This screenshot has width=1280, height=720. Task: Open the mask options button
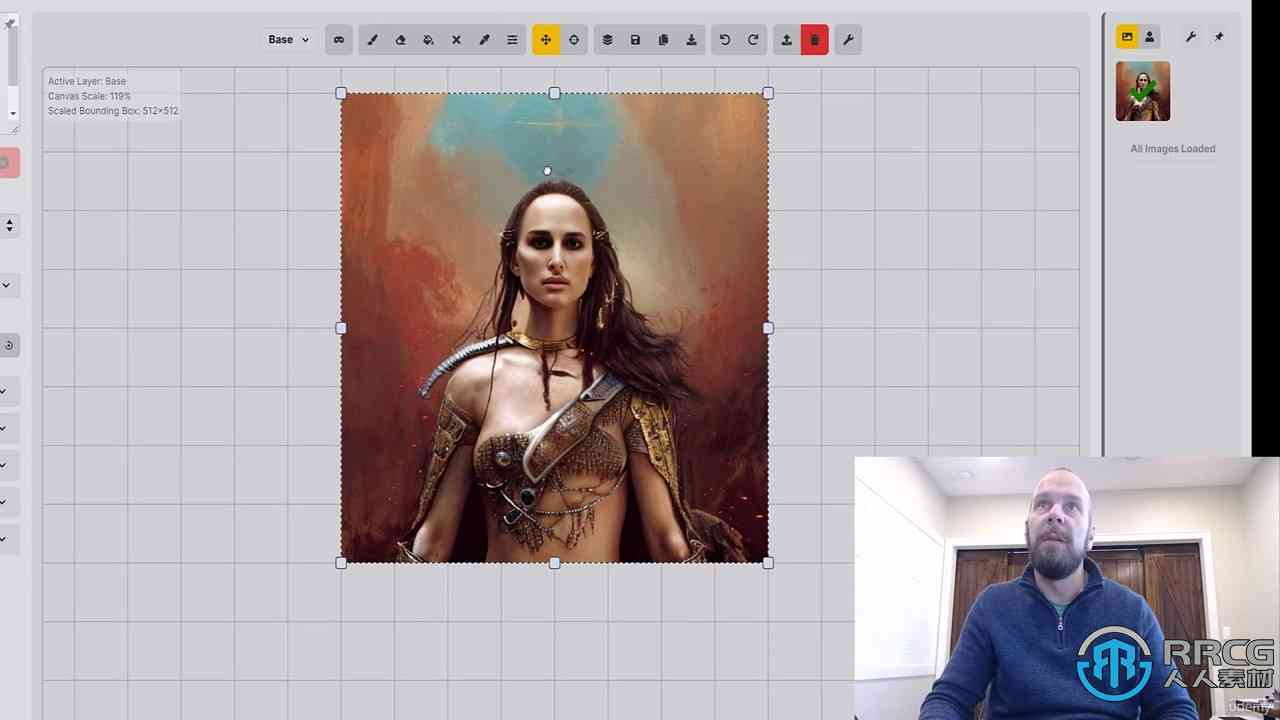[x=339, y=40]
